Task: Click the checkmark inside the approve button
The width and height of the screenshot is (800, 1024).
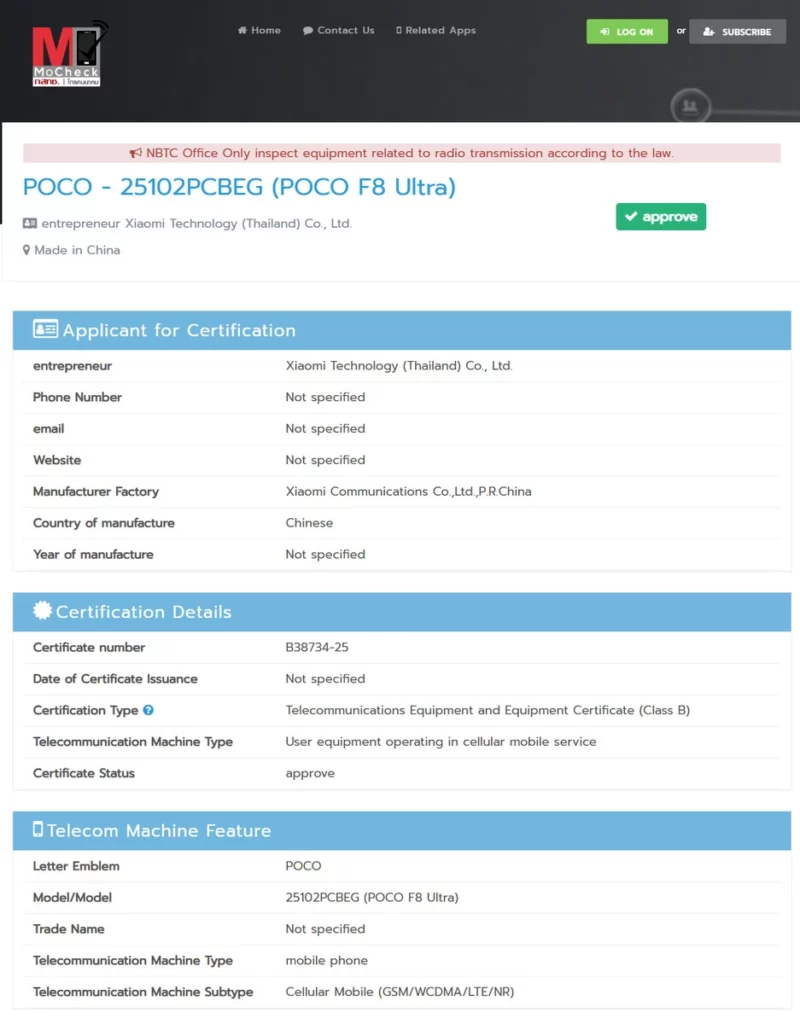Action: pos(632,216)
